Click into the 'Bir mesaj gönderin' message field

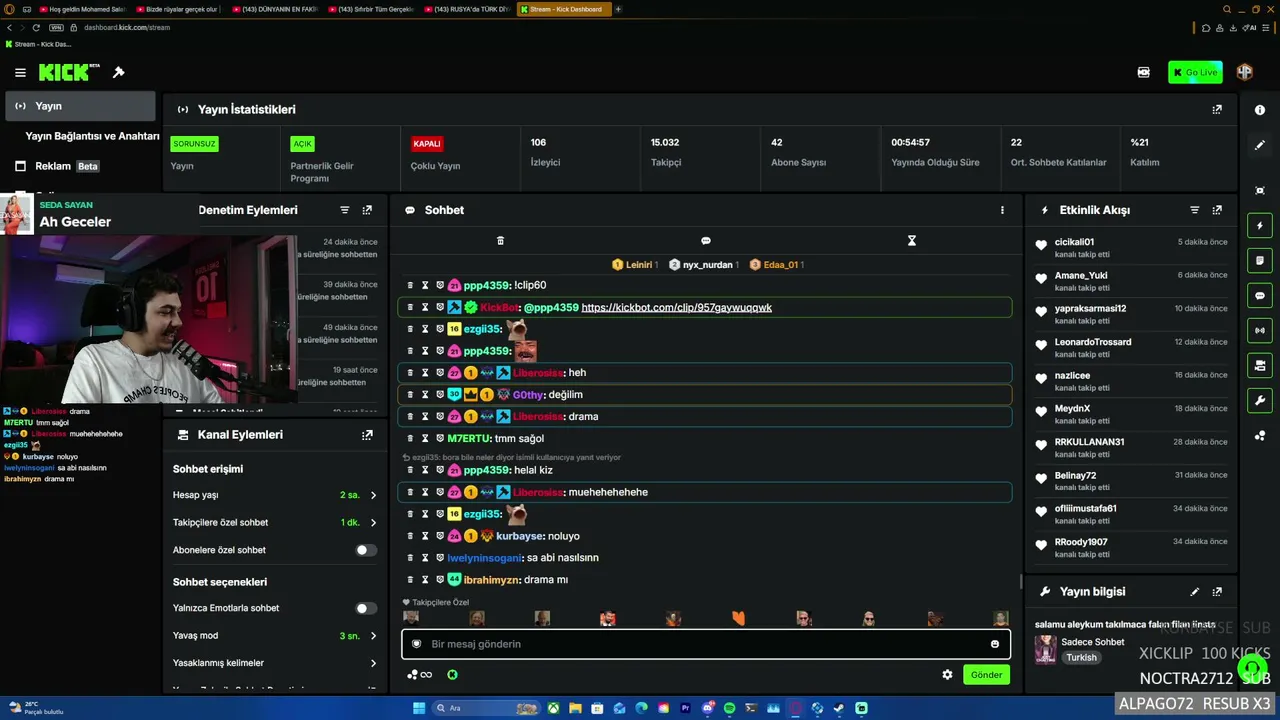click(x=706, y=644)
